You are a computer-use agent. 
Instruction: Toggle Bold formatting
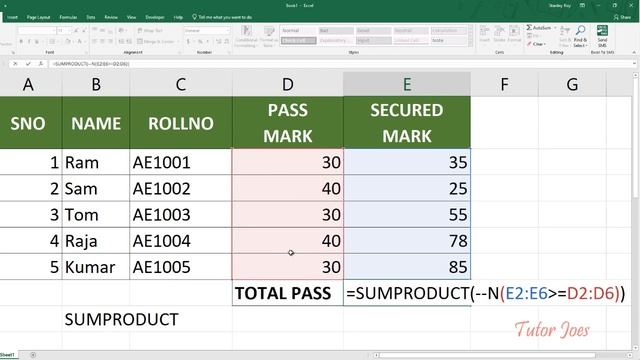coord(21,41)
